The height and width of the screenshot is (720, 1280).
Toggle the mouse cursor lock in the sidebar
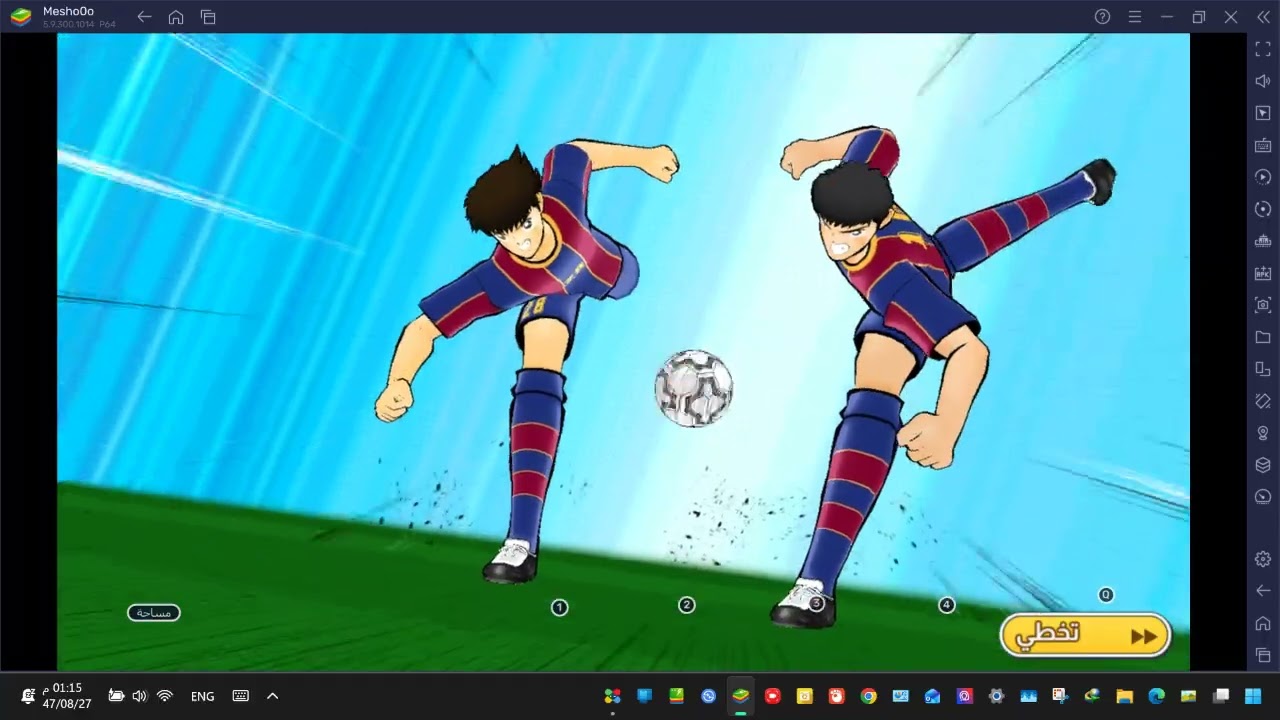[1263, 113]
